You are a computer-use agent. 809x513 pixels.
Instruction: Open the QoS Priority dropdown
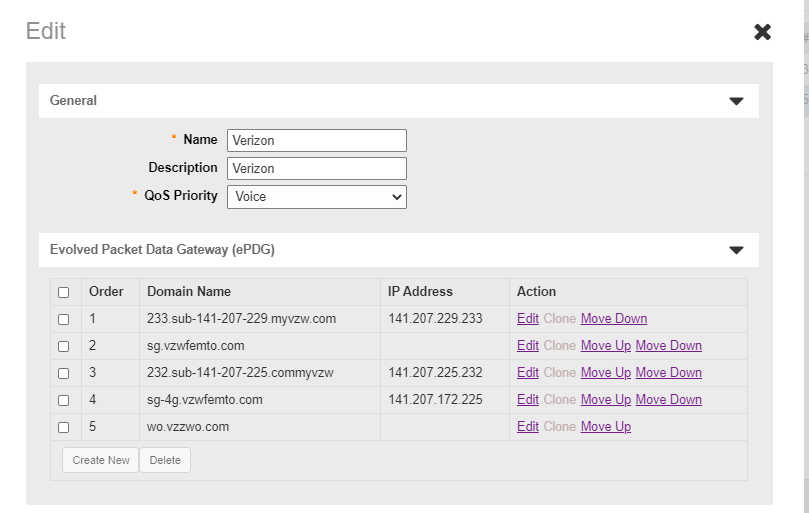[316, 197]
